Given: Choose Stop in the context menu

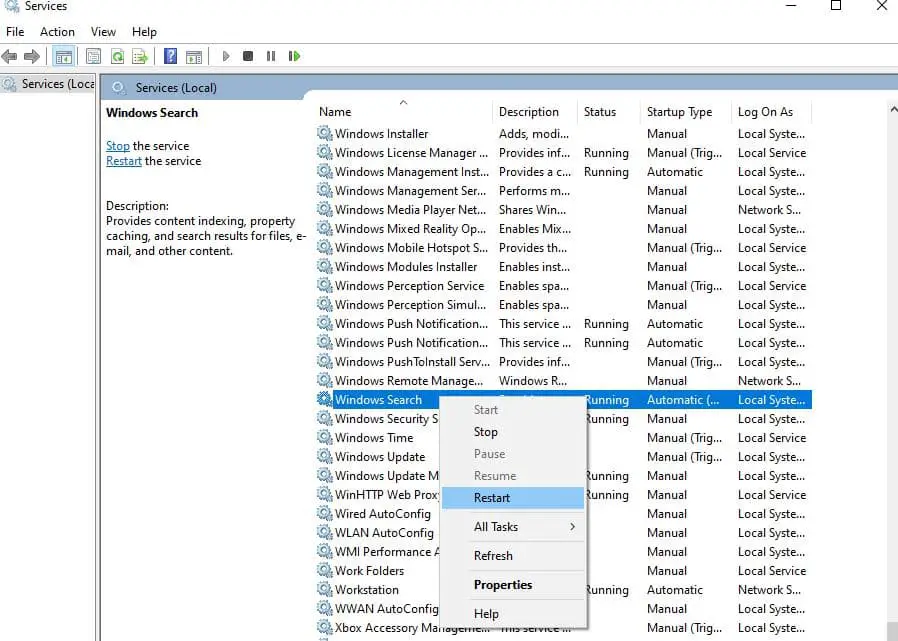Looking at the screenshot, I should pos(513,432).
